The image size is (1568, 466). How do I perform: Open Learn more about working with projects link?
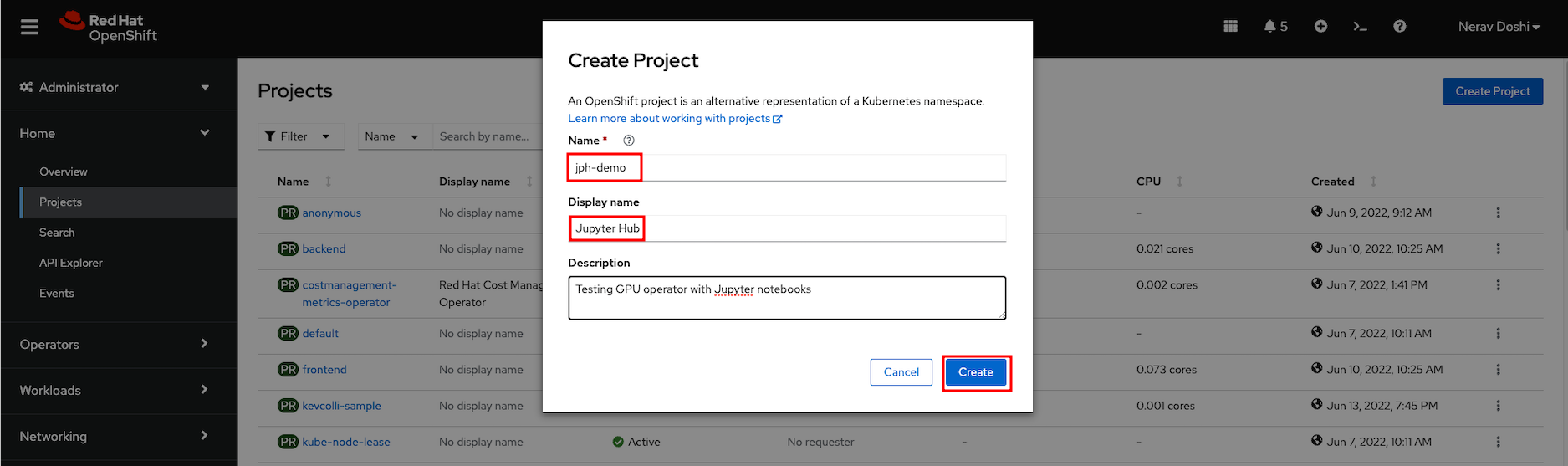click(x=675, y=119)
